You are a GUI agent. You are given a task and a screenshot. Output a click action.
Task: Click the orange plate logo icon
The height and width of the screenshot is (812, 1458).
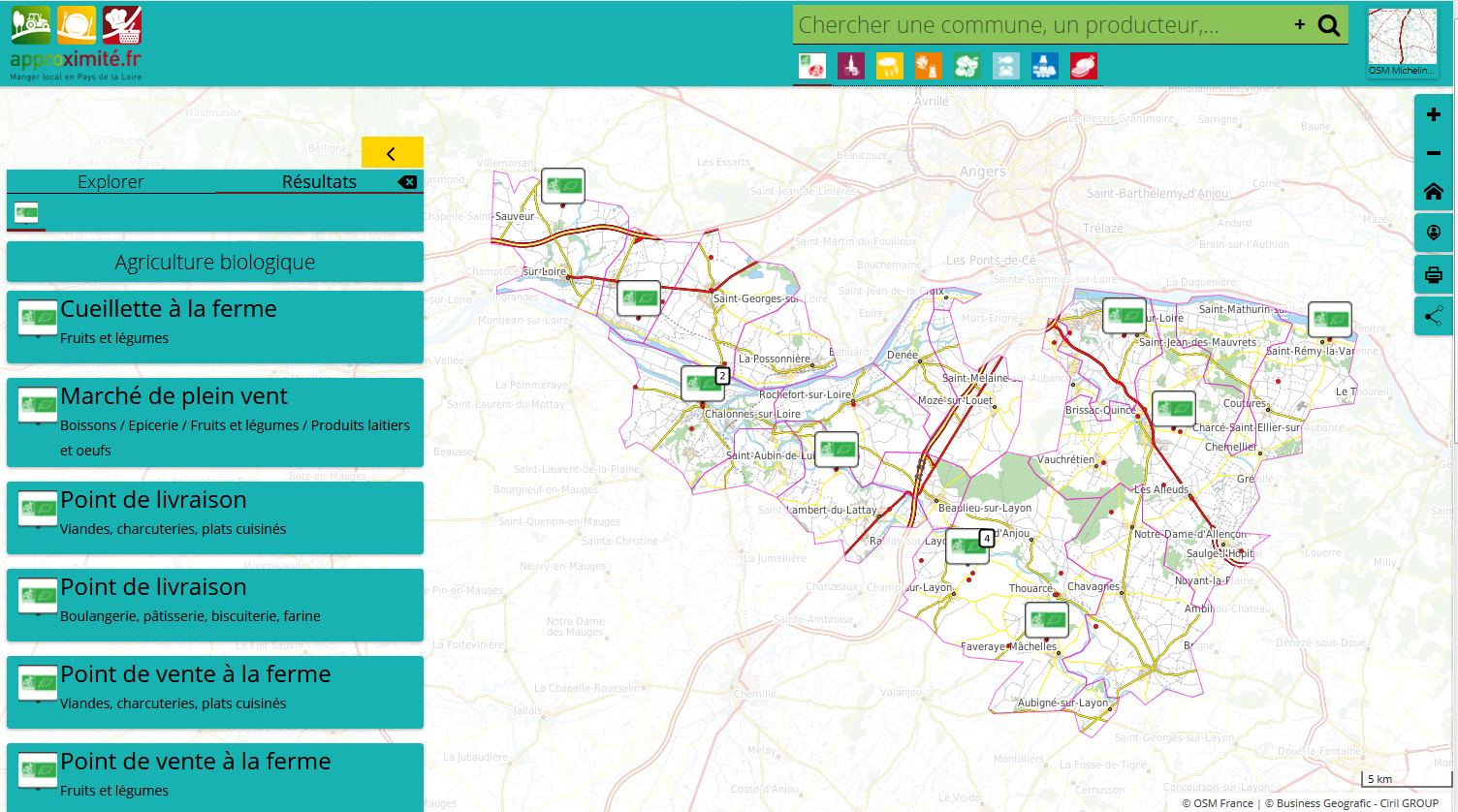coord(77,25)
